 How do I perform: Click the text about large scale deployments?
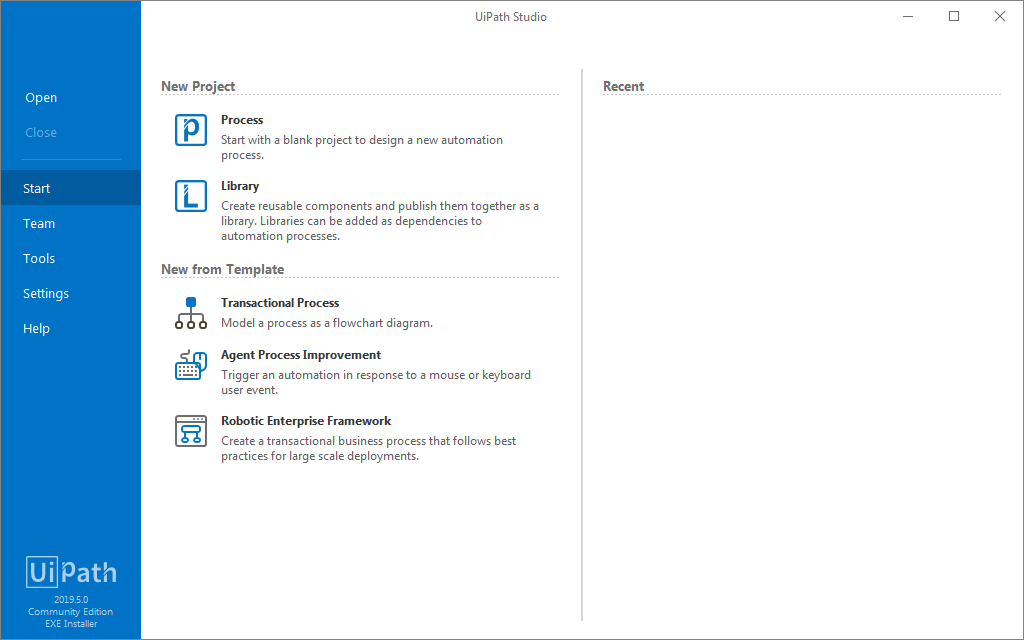(368, 448)
